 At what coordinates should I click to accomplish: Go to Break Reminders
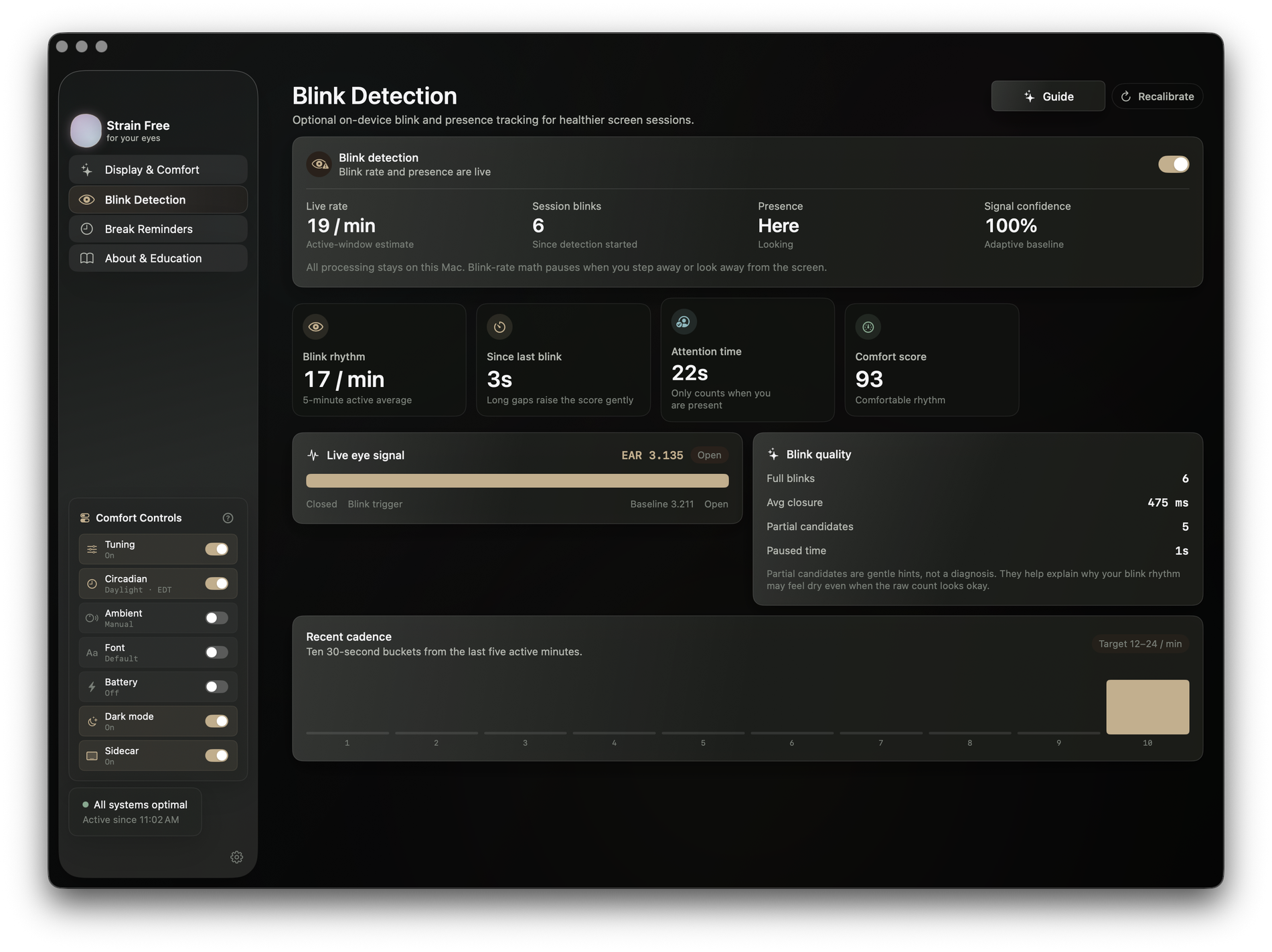coord(158,229)
